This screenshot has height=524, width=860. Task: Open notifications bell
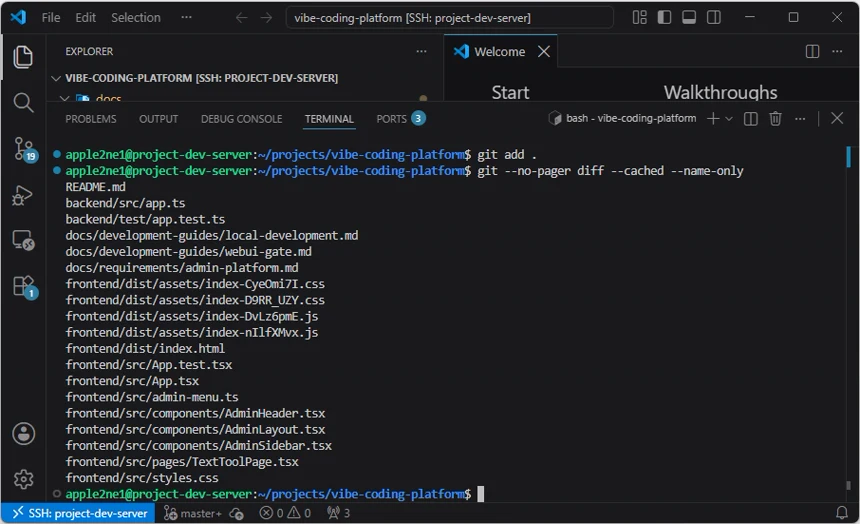(x=842, y=513)
